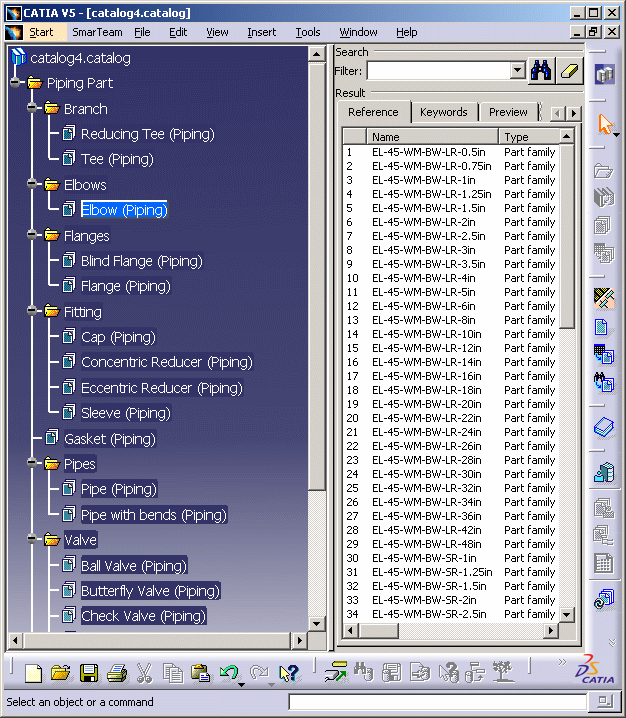Open the SmarTeam menu
Image resolution: width=626 pixels, height=718 pixels.
coord(97,32)
